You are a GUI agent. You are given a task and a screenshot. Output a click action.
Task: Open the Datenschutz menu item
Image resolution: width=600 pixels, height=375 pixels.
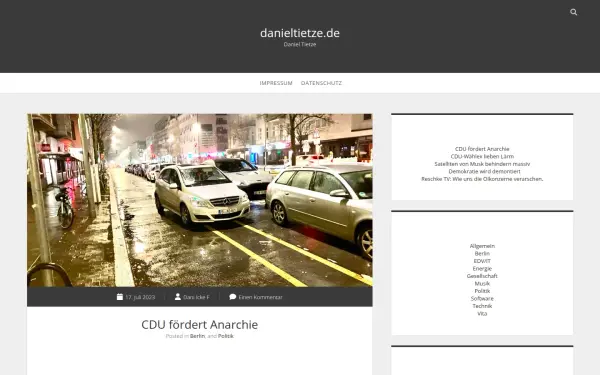click(x=321, y=83)
